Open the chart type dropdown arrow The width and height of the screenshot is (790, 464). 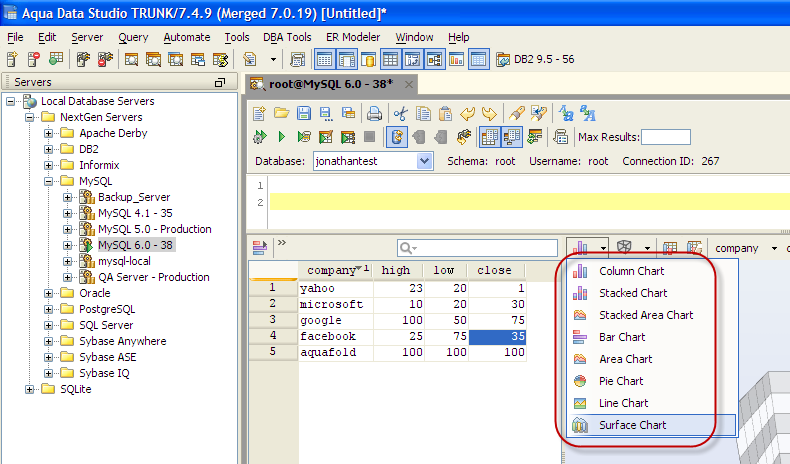point(603,248)
